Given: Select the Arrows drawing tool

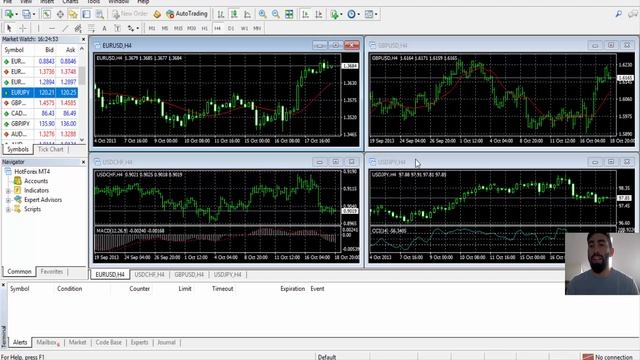Looking at the screenshot, I should 131,28.
